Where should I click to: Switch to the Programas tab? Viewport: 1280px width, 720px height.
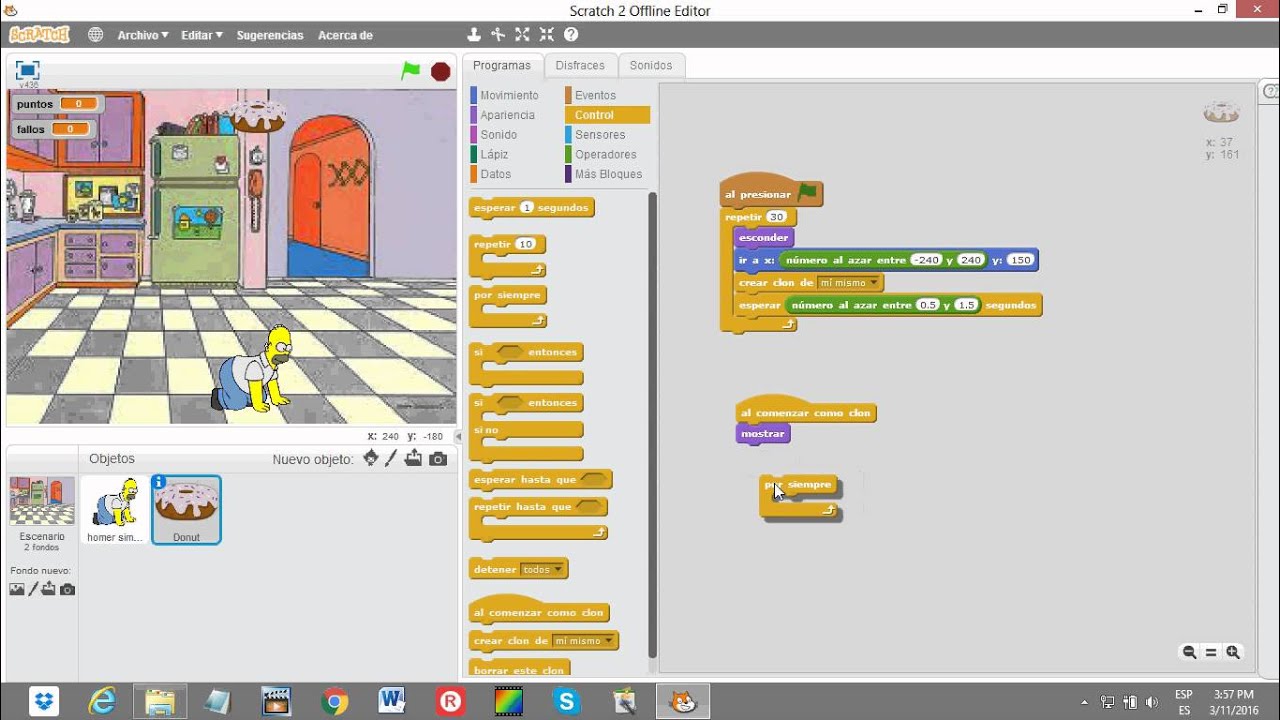(502, 66)
